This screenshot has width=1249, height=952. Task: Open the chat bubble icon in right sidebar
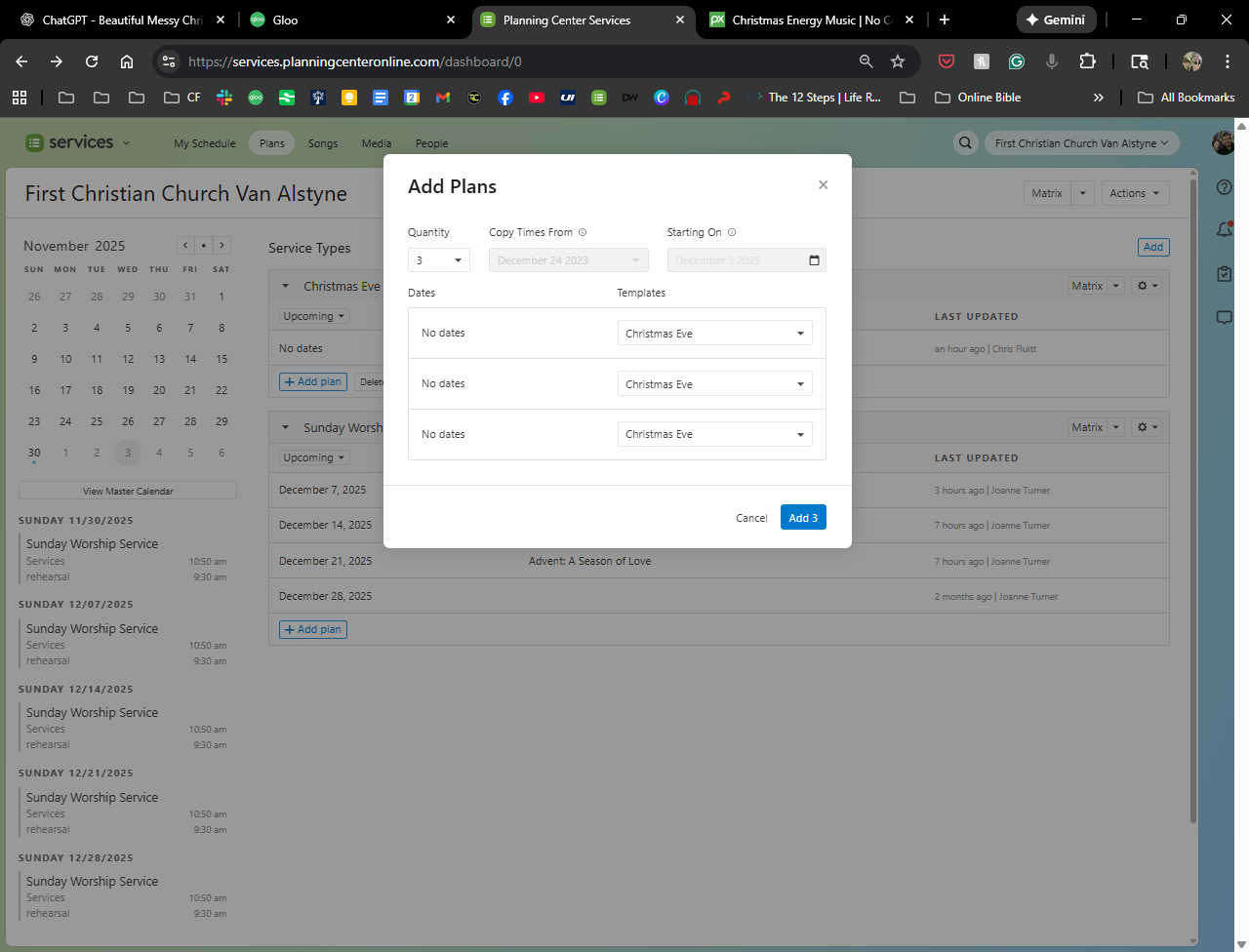1225,317
